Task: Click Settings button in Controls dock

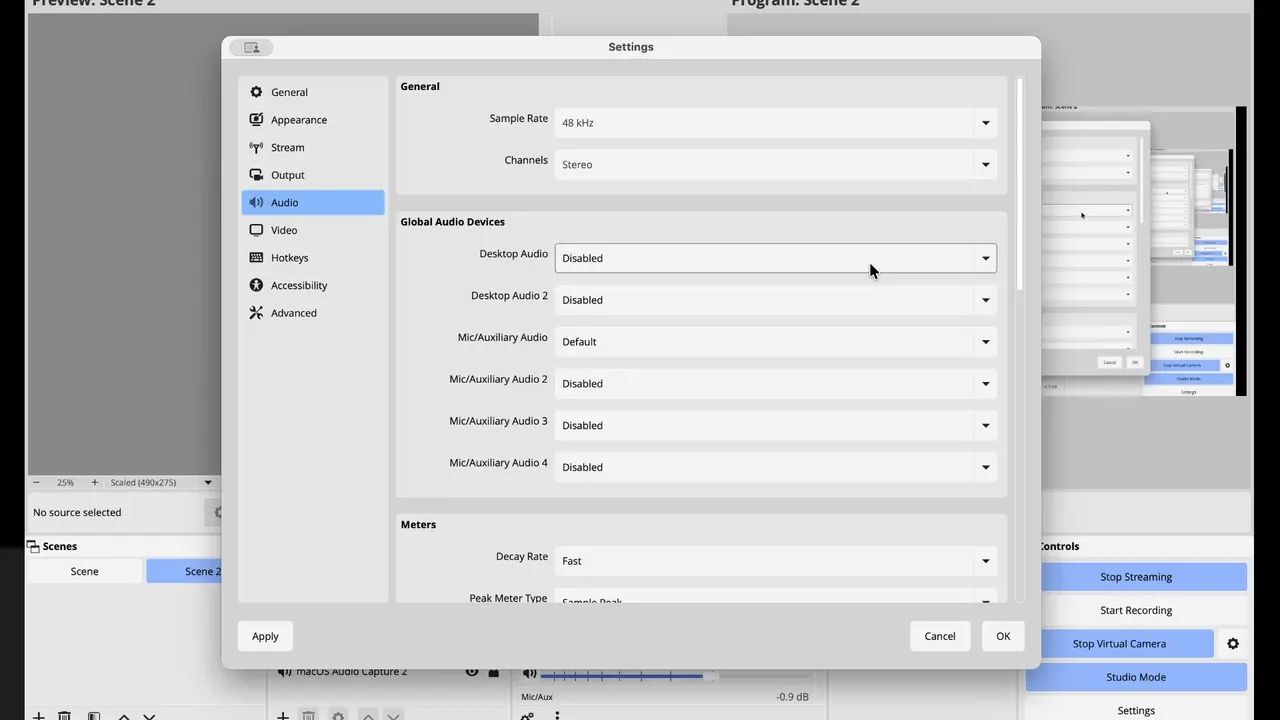Action: (1136, 710)
